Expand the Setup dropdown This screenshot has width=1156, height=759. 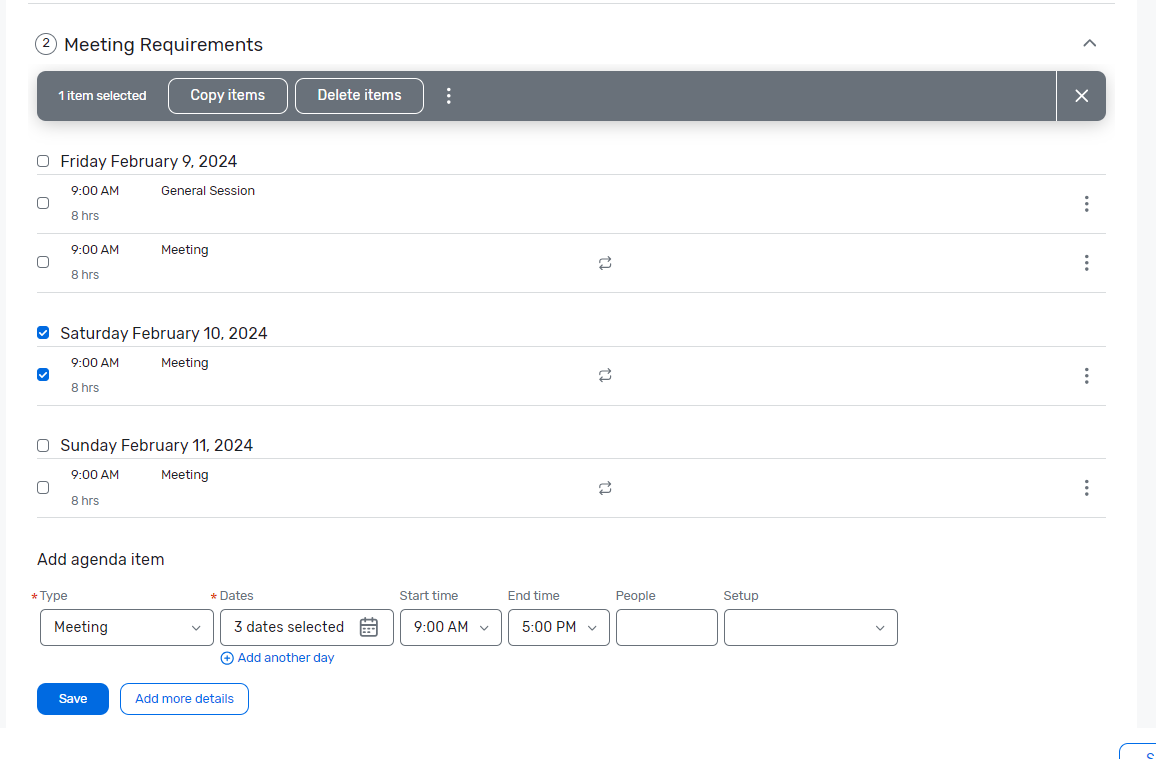coord(810,627)
